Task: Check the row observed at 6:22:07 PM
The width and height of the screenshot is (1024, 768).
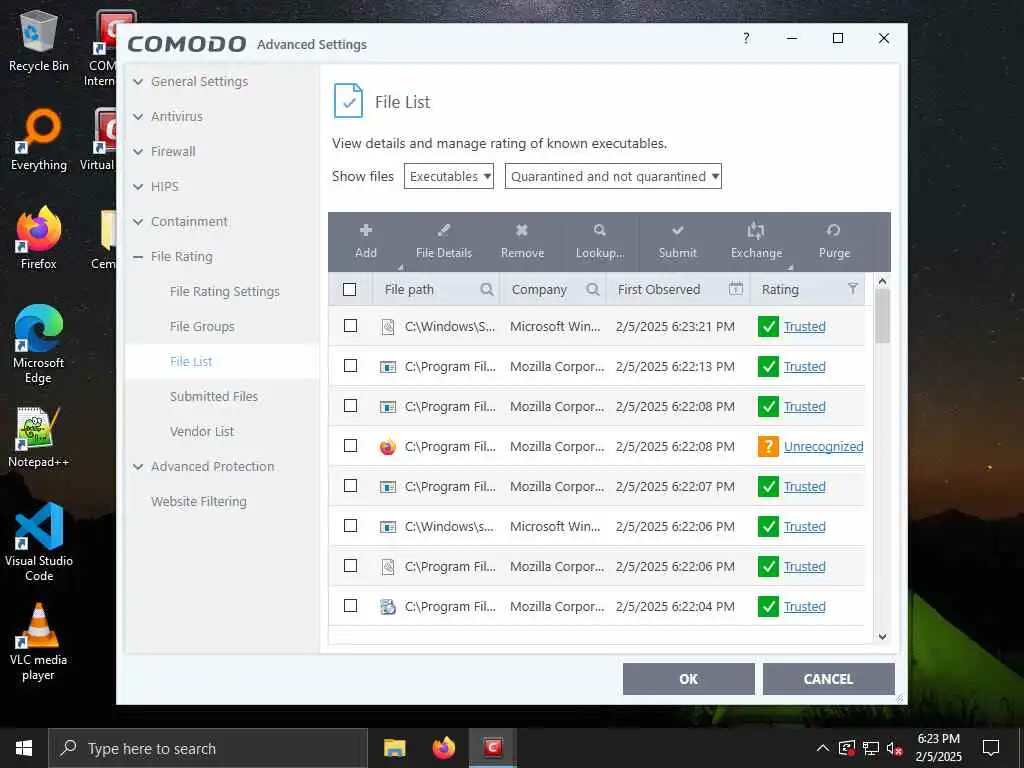Action: pos(351,486)
